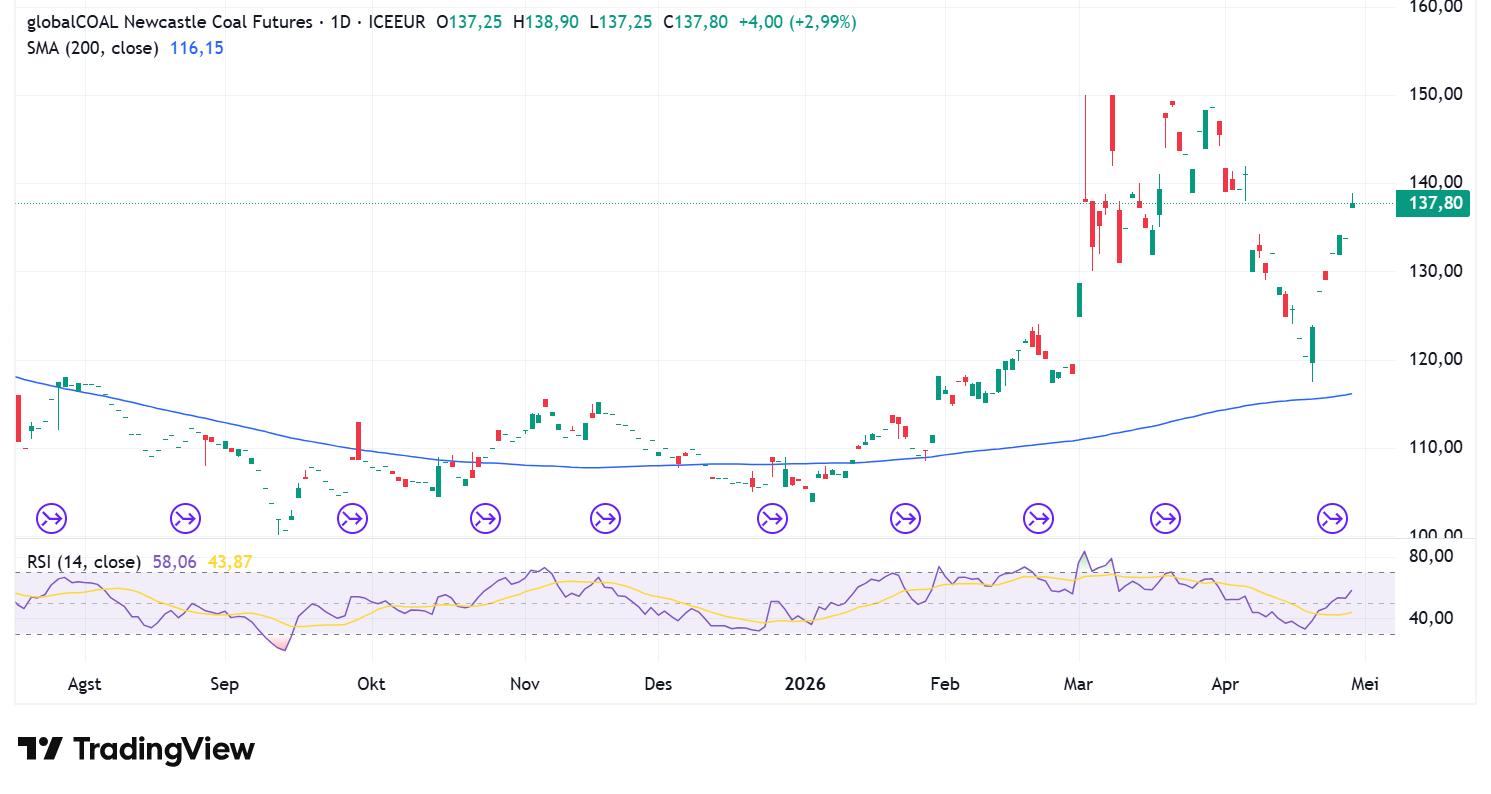Open the rollover marker in late March
This screenshot has width=1491, height=794.
click(x=1165, y=519)
